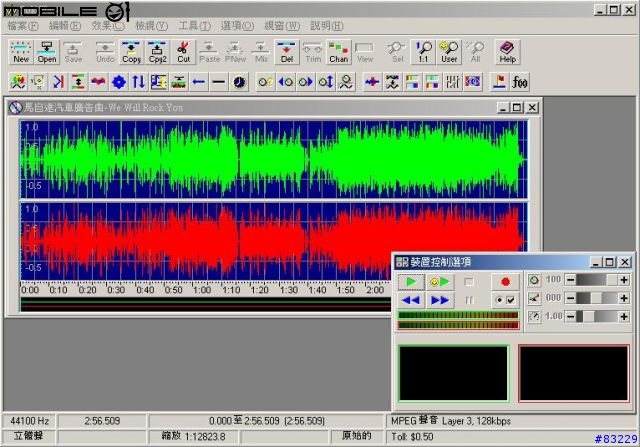Viewport: 640px width, 447px height.
Task: Click the plus button of the balance slider
Action: coord(624,298)
